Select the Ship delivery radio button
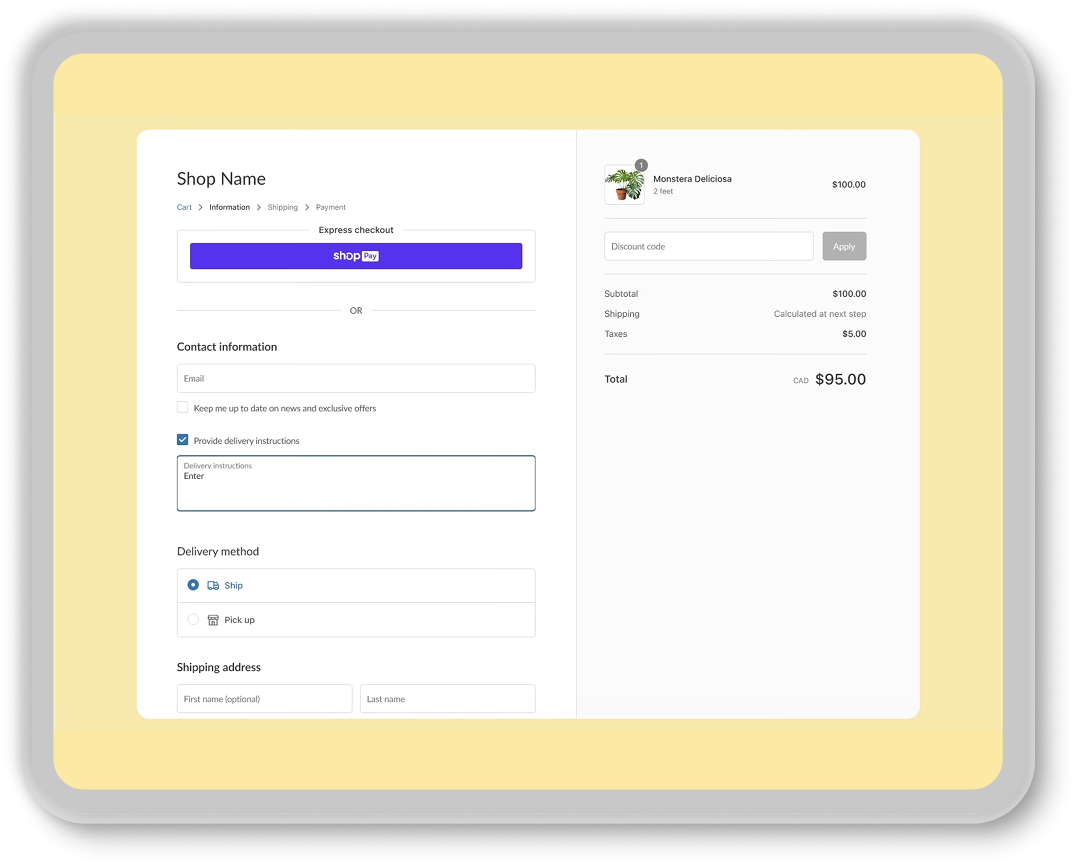 pos(193,585)
